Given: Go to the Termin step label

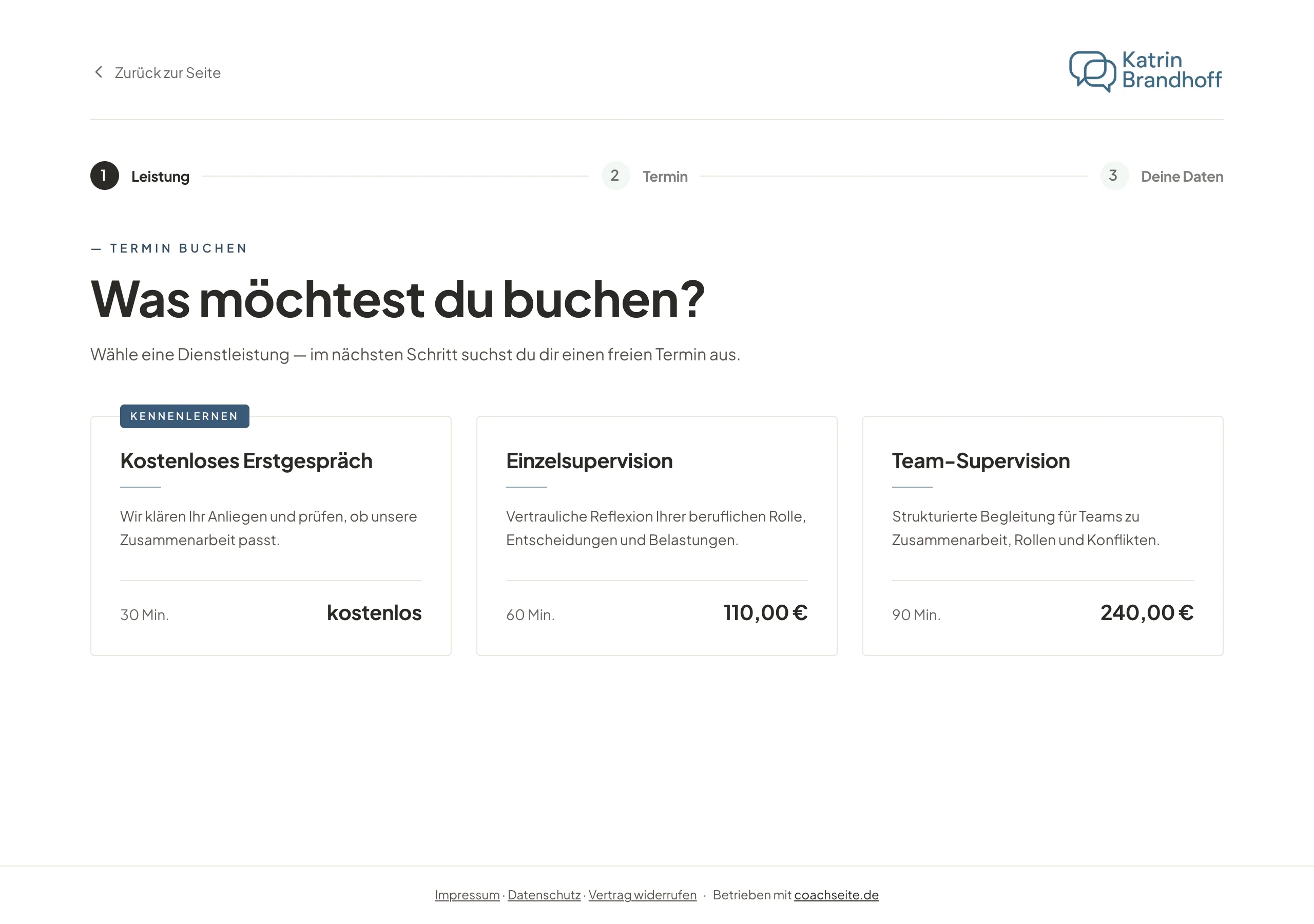Looking at the screenshot, I should click(665, 176).
